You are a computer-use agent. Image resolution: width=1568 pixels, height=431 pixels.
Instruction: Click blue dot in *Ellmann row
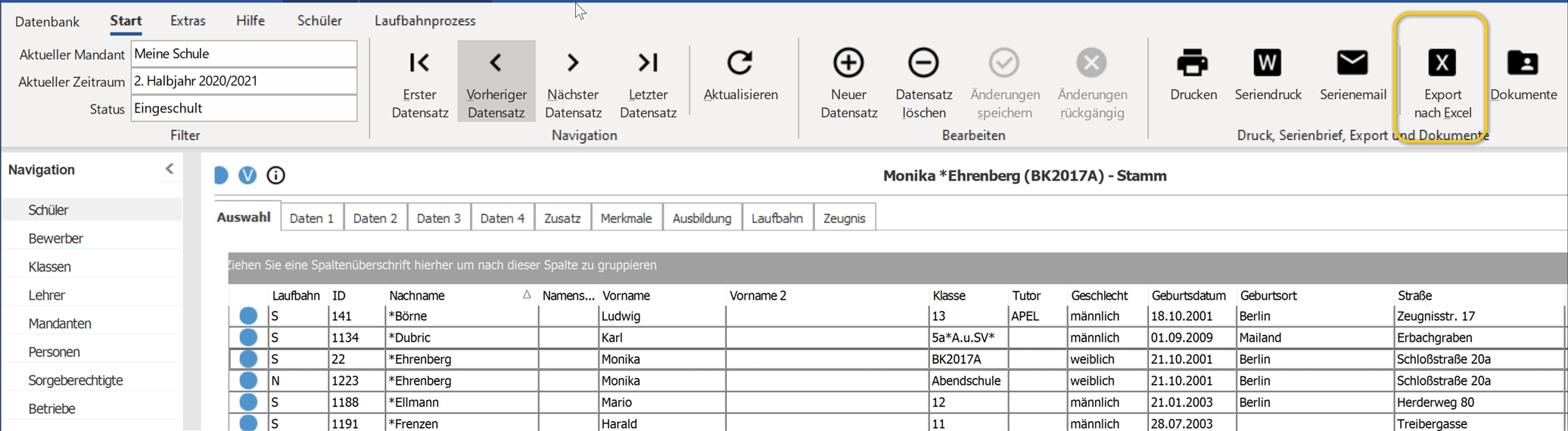(x=248, y=402)
